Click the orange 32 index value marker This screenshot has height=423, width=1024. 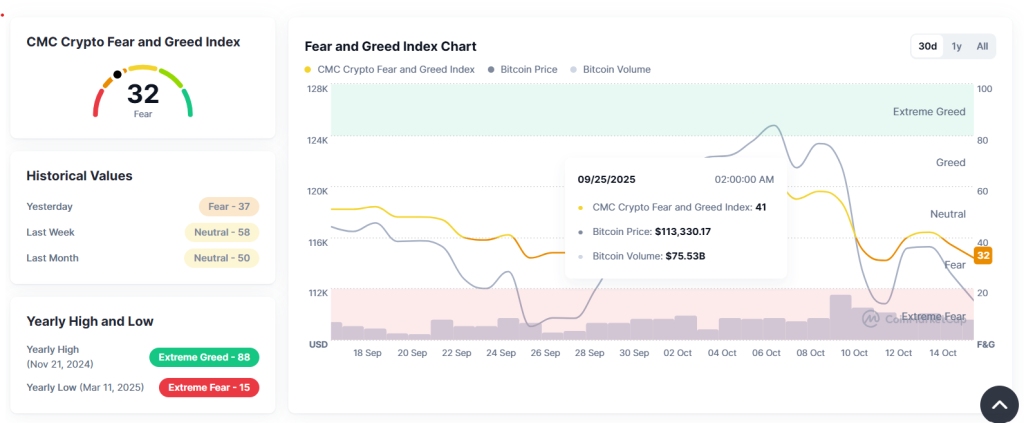[983, 256]
